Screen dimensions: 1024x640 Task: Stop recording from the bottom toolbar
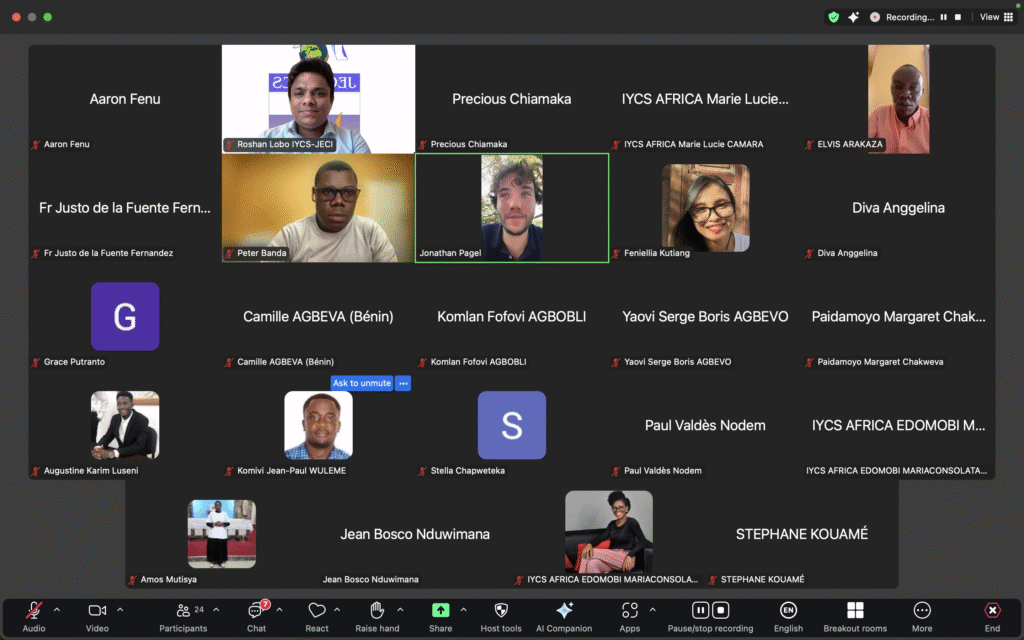pos(721,611)
